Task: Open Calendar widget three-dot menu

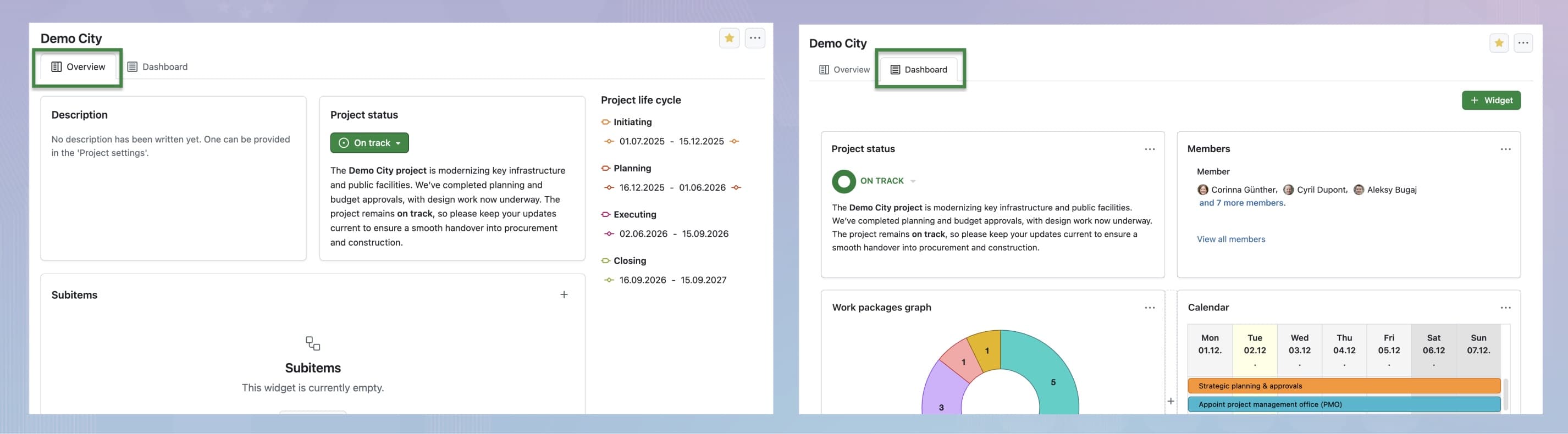Action: (x=1505, y=308)
